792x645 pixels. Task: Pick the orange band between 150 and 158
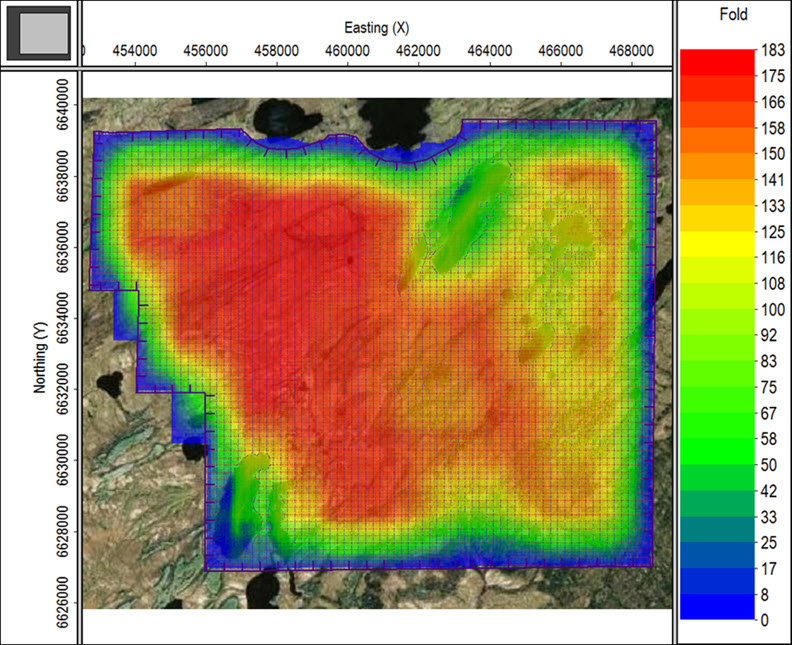point(717,140)
